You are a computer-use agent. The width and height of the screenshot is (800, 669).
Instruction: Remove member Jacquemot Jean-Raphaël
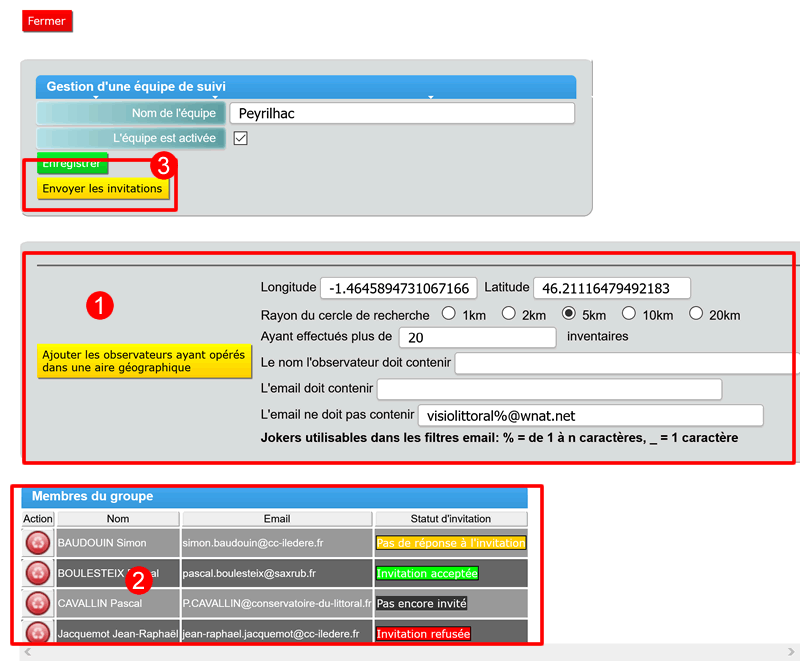[x=38, y=633]
